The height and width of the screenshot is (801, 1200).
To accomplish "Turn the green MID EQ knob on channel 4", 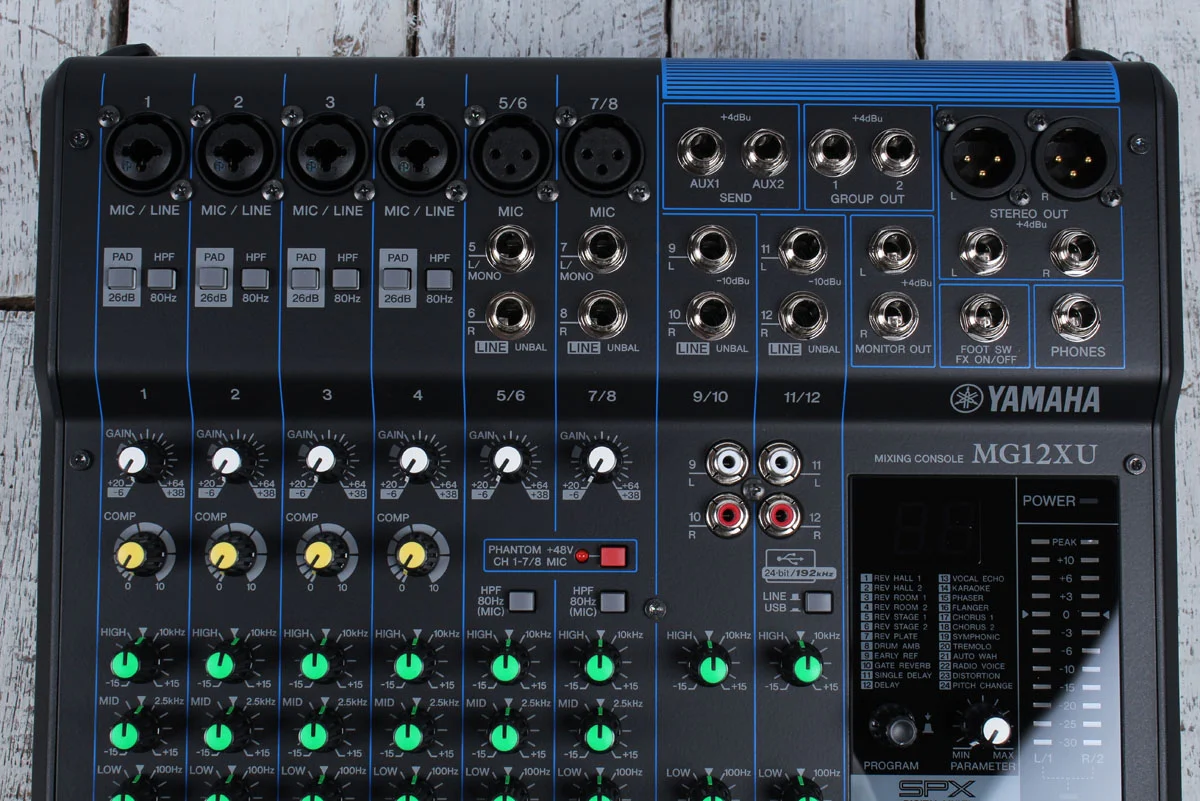I will coord(408,737).
